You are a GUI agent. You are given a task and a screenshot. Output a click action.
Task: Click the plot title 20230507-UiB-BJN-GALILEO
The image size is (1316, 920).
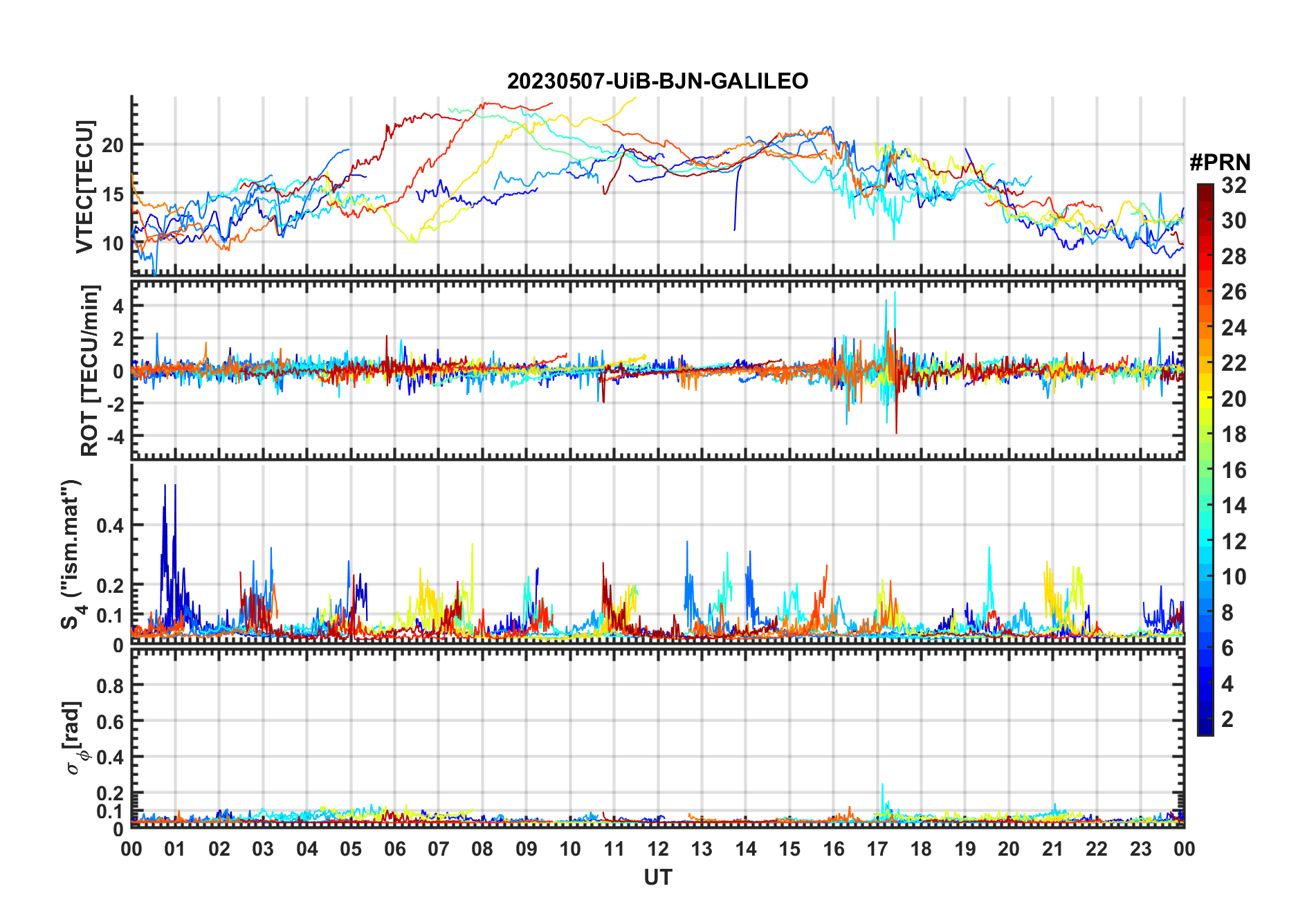(657, 82)
